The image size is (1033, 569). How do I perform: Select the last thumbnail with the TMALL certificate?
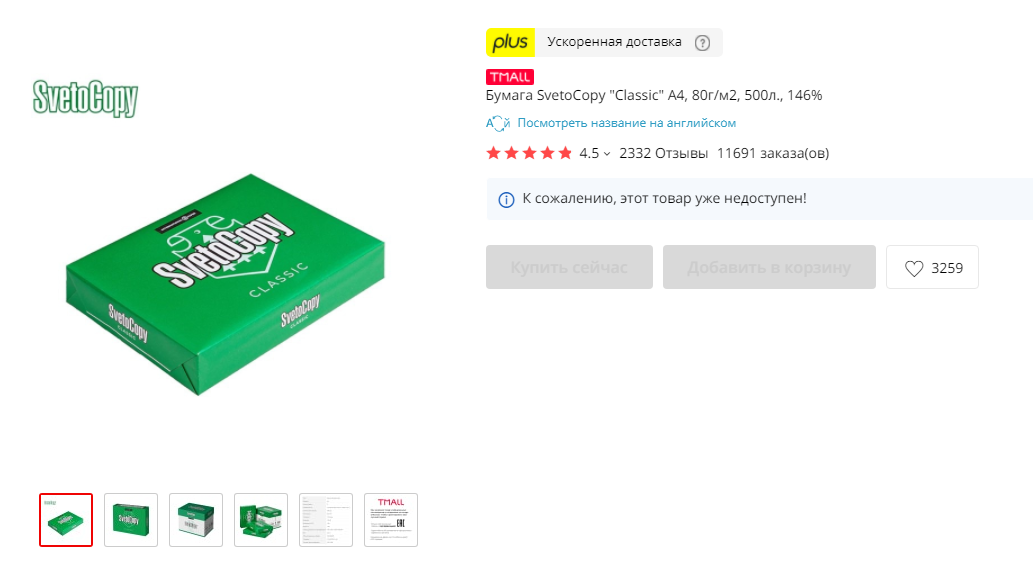391,520
